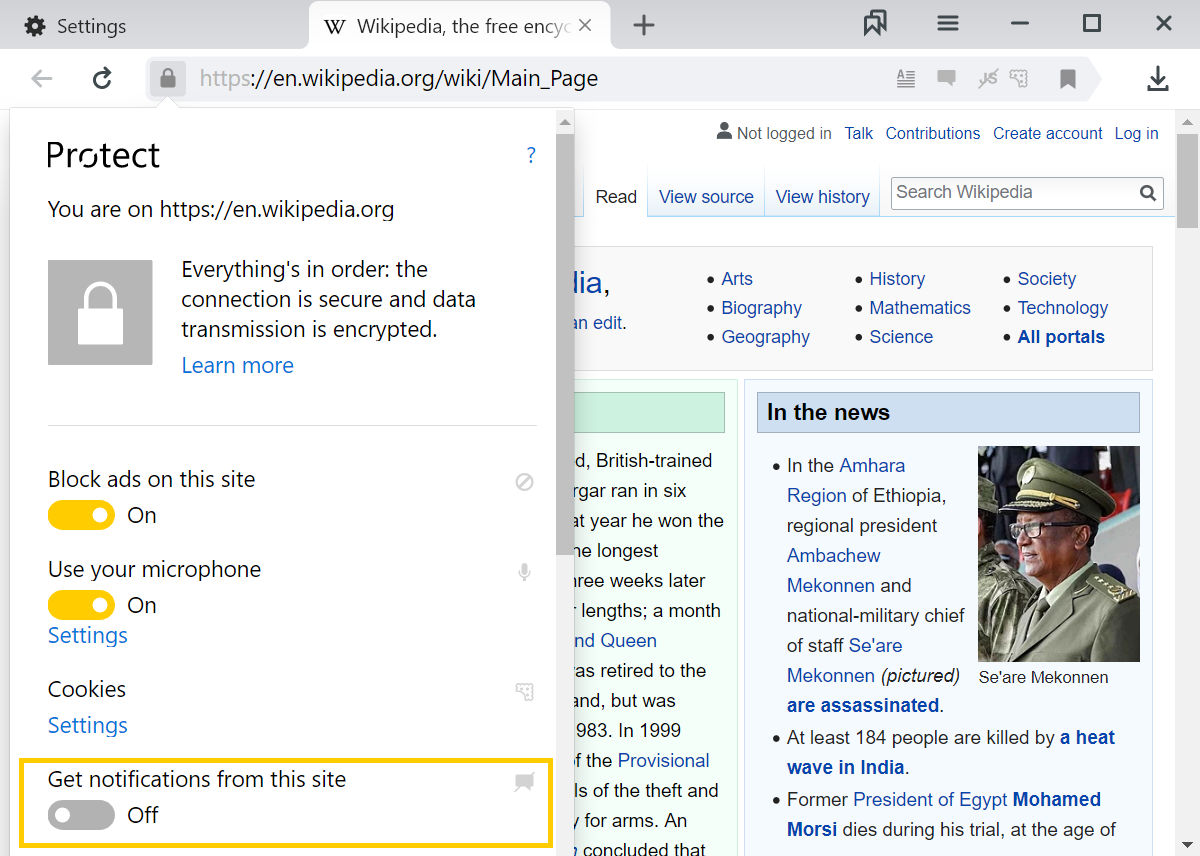Click Create account
The image size is (1200, 856).
pos(1048,133)
